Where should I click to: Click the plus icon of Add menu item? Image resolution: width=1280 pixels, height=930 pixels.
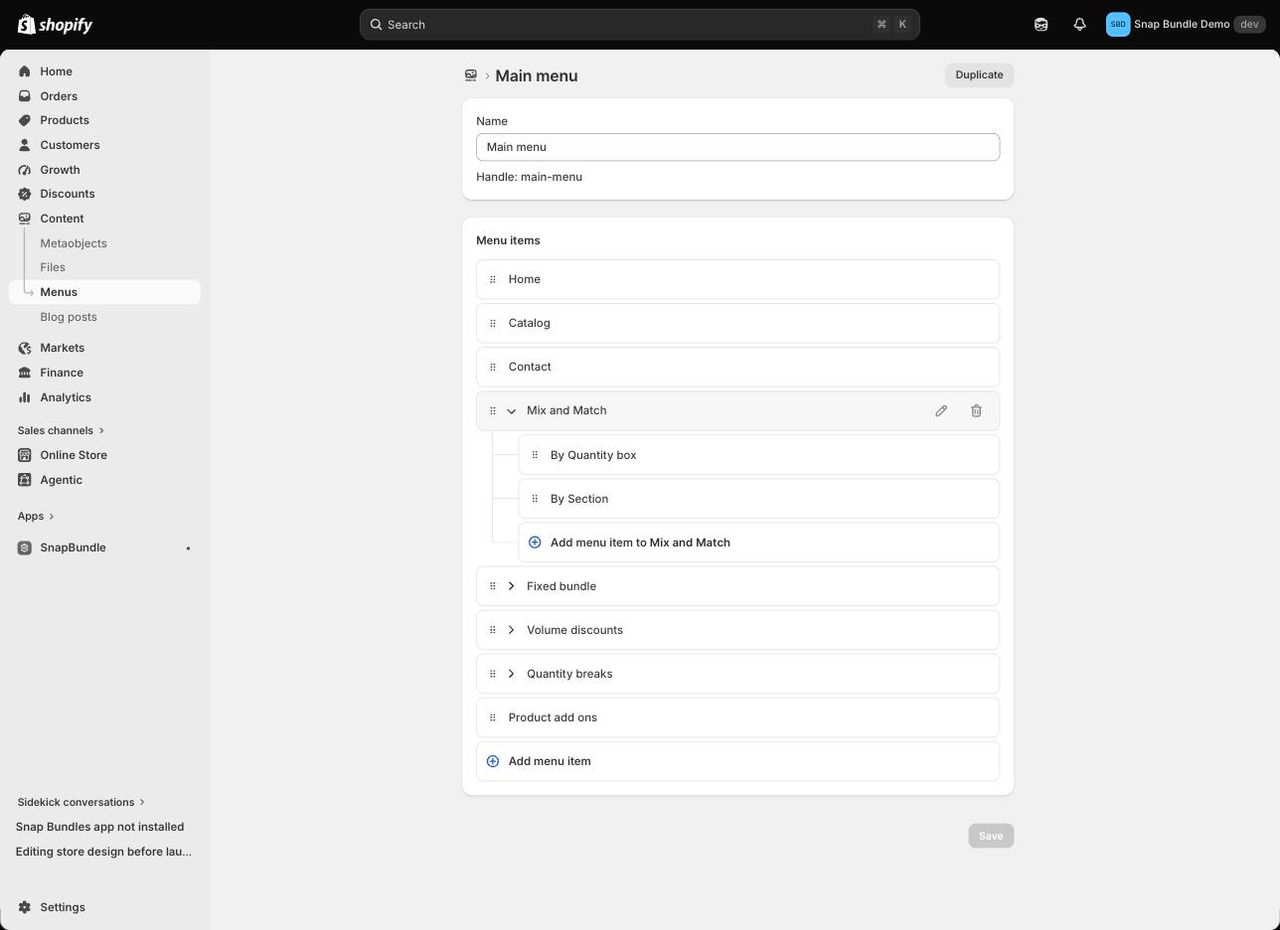[493, 761]
